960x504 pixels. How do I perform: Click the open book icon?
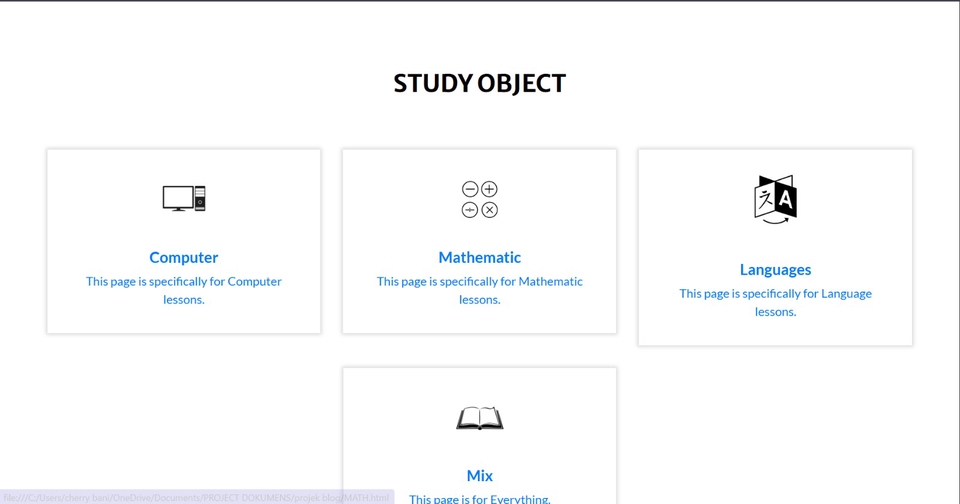(480, 418)
